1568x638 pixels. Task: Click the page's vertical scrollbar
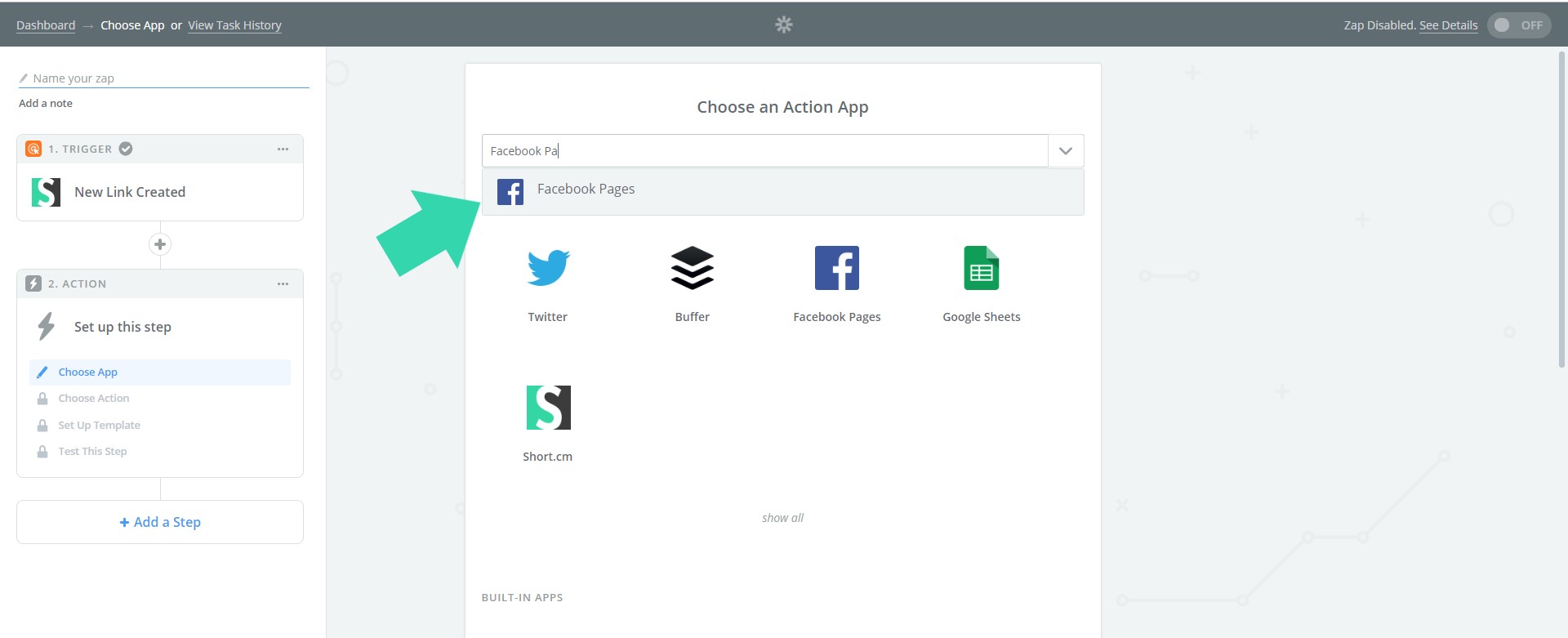click(x=1561, y=204)
